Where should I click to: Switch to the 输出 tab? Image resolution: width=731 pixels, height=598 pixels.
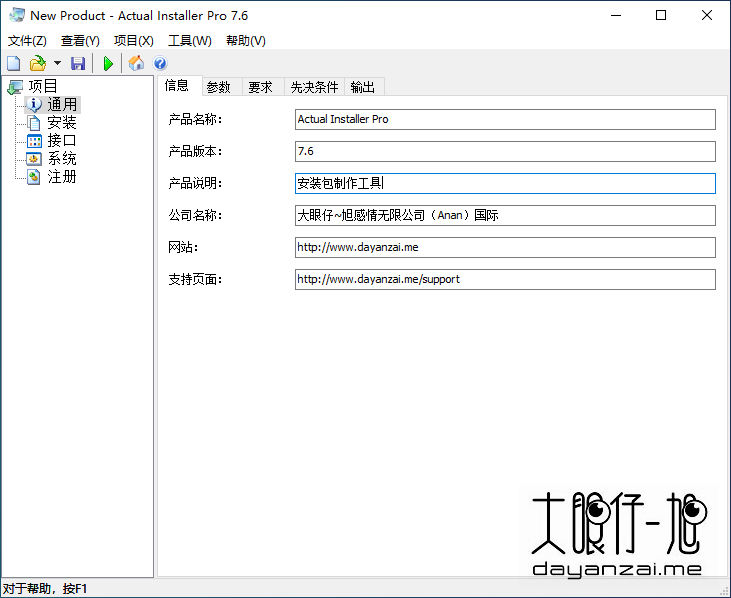tap(363, 87)
